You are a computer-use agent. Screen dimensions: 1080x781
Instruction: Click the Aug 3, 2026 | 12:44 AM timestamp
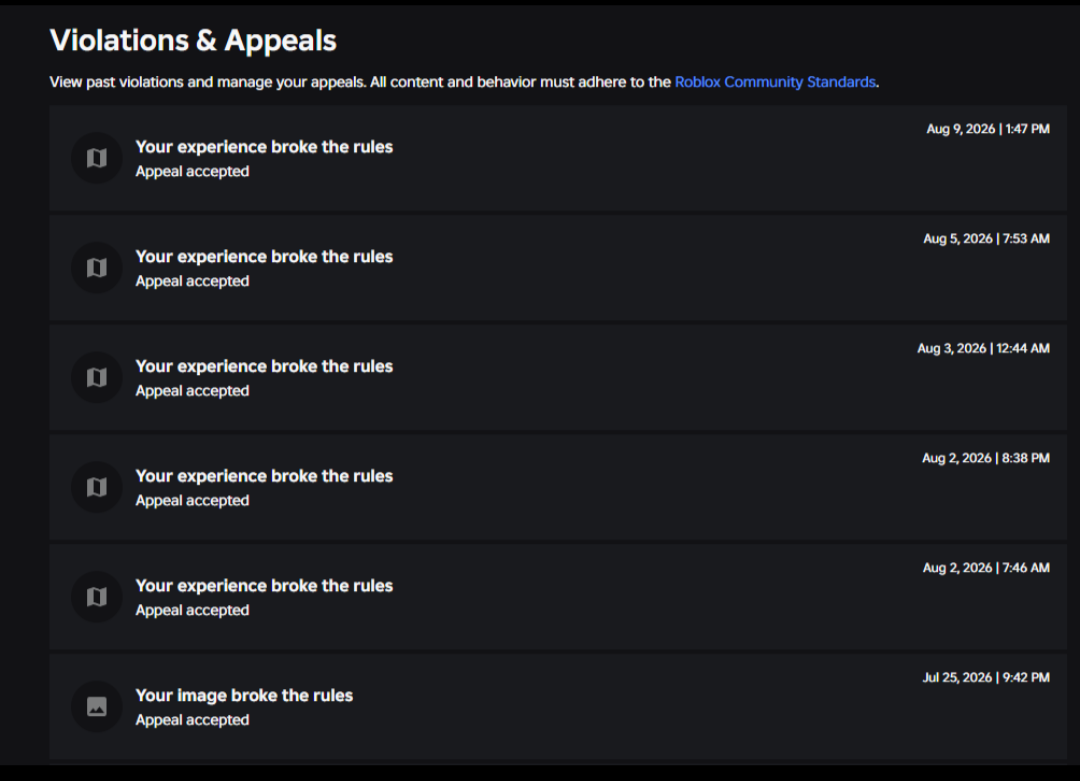(x=984, y=348)
